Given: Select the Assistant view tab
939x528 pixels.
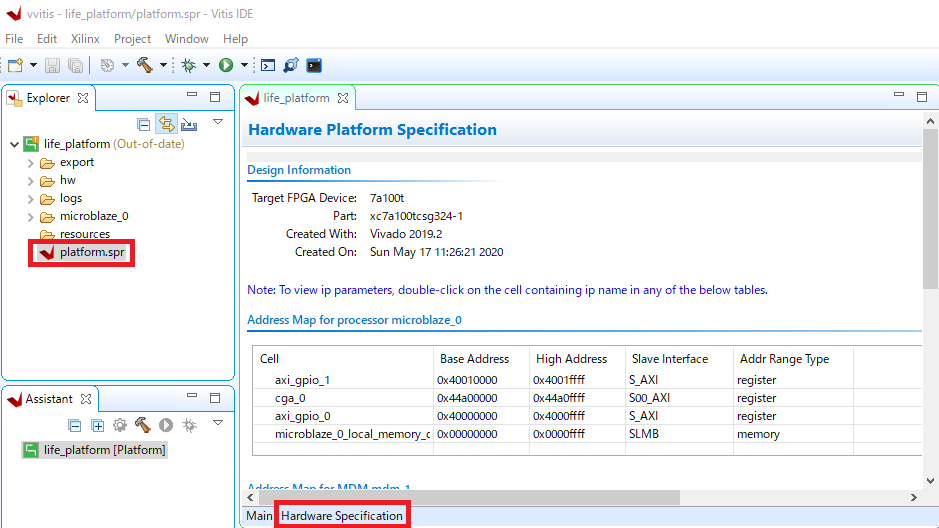Looking at the screenshot, I should point(49,399).
